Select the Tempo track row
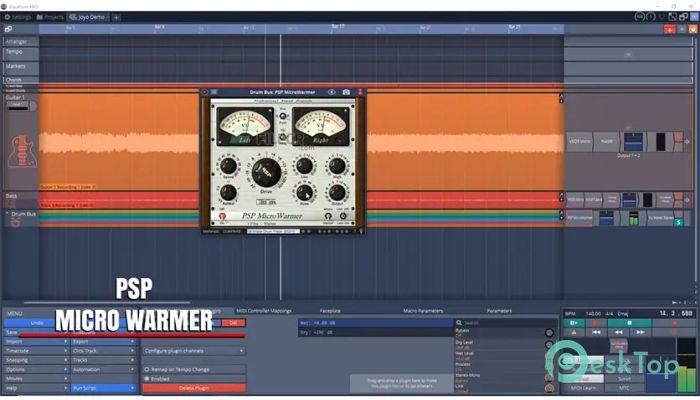 point(21,54)
